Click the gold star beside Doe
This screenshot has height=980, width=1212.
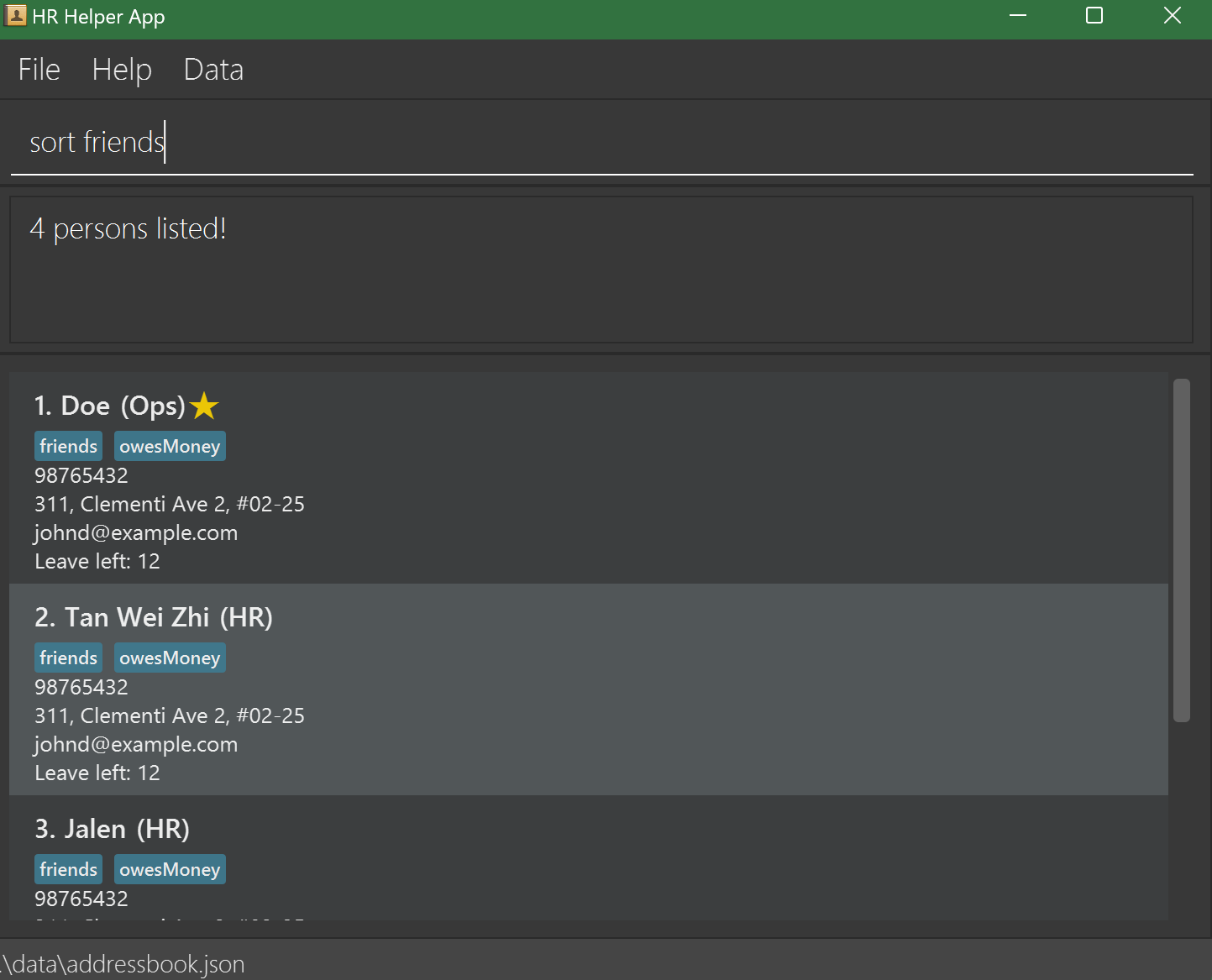pyautogui.click(x=204, y=406)
